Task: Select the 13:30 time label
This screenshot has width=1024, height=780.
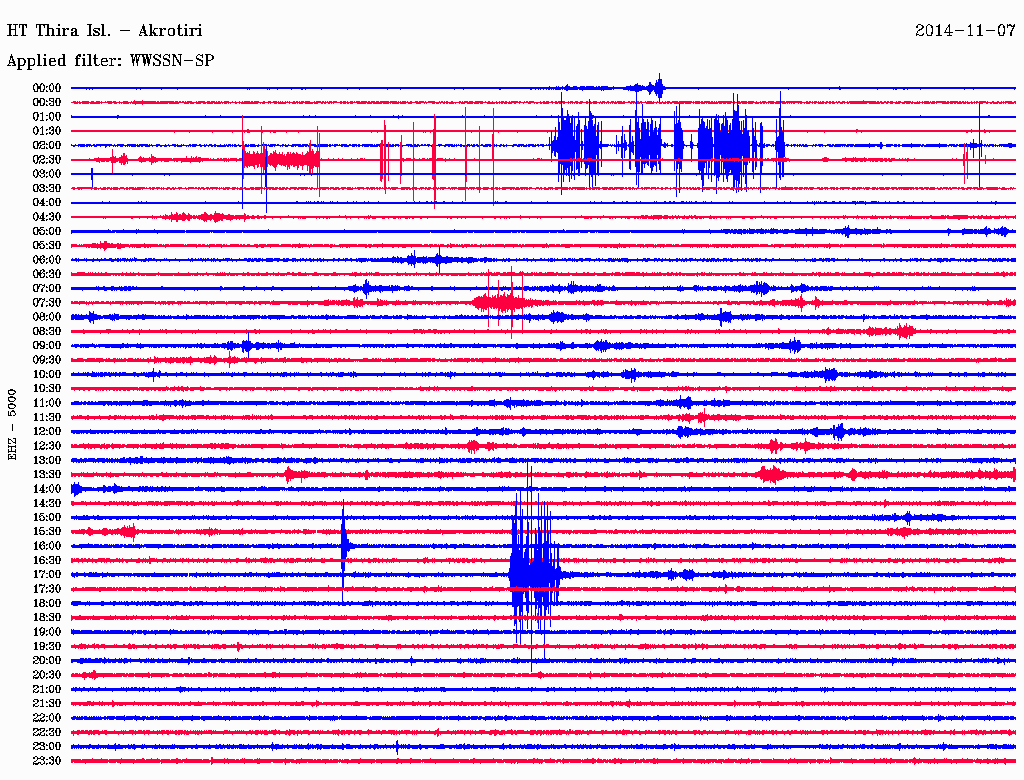Action: click(x=47, y=474)
